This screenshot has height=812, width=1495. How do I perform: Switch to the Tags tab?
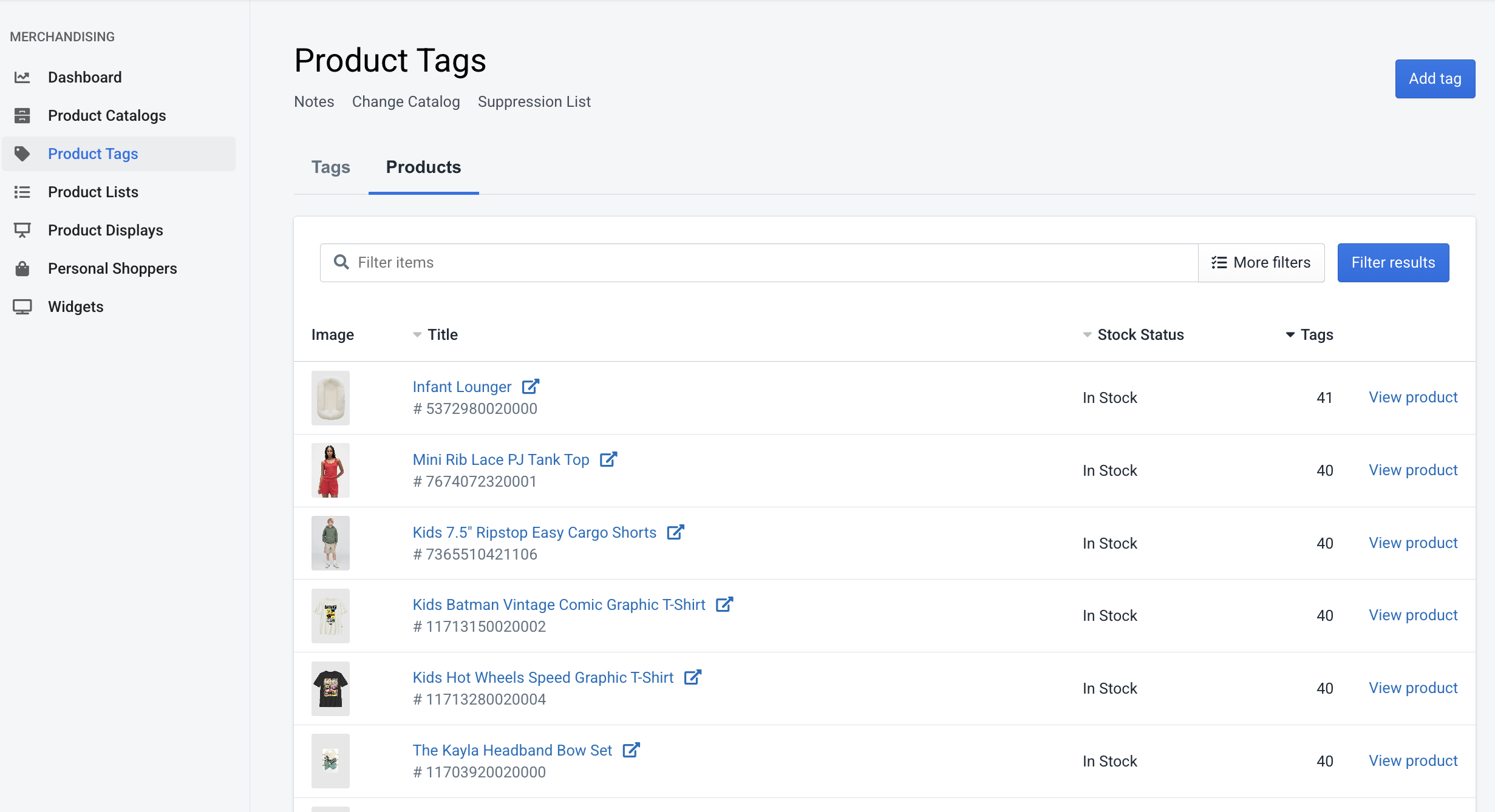331,167
